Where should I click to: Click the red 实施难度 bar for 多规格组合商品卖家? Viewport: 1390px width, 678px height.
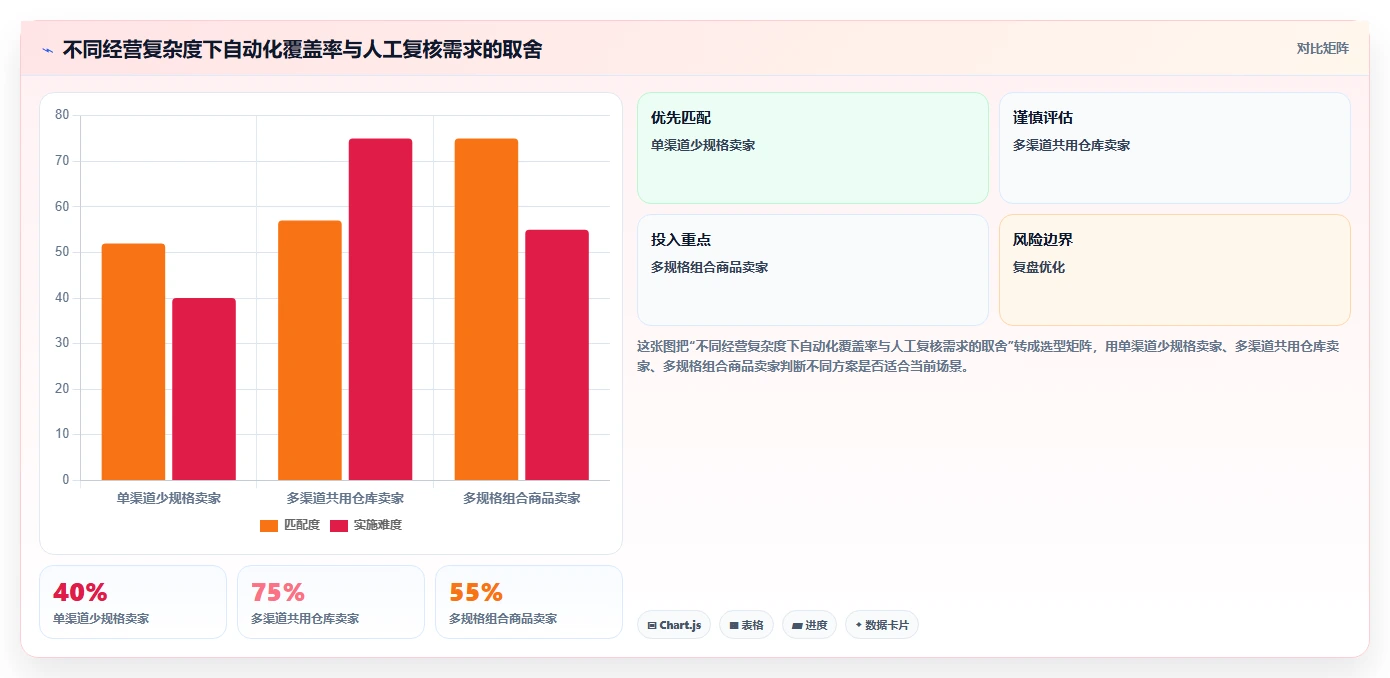(557, 355)
